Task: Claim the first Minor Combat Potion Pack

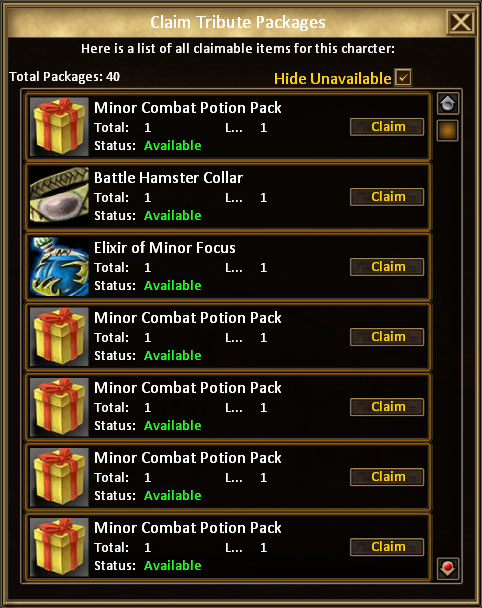Action: tap(387, 127)
